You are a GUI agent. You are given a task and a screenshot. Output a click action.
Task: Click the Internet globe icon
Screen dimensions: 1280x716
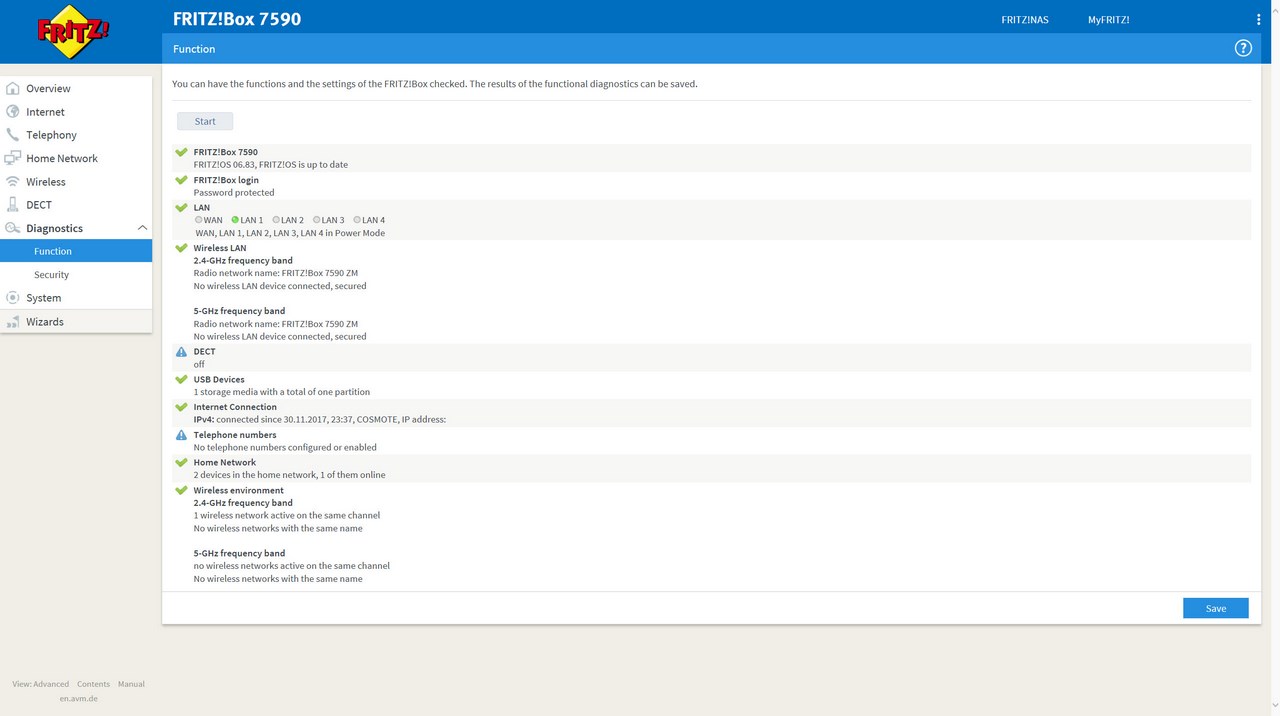tap(13, 112)
